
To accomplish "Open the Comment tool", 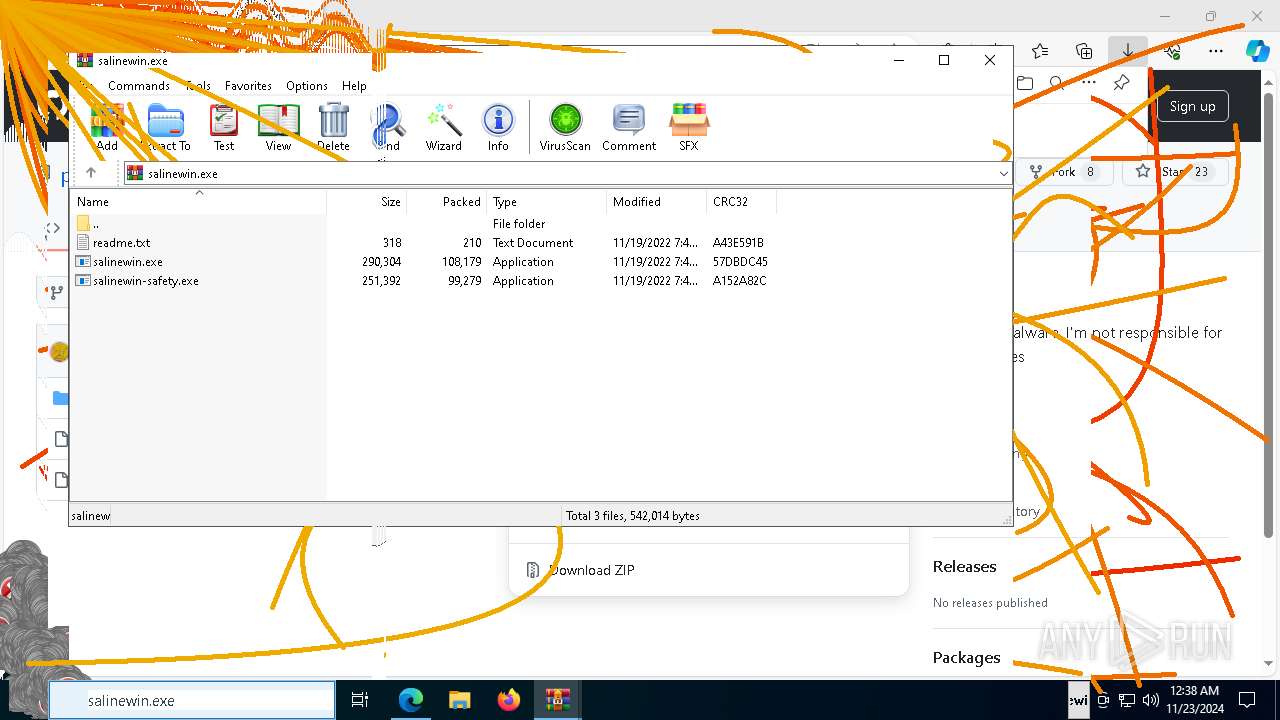I will (629, 127).
